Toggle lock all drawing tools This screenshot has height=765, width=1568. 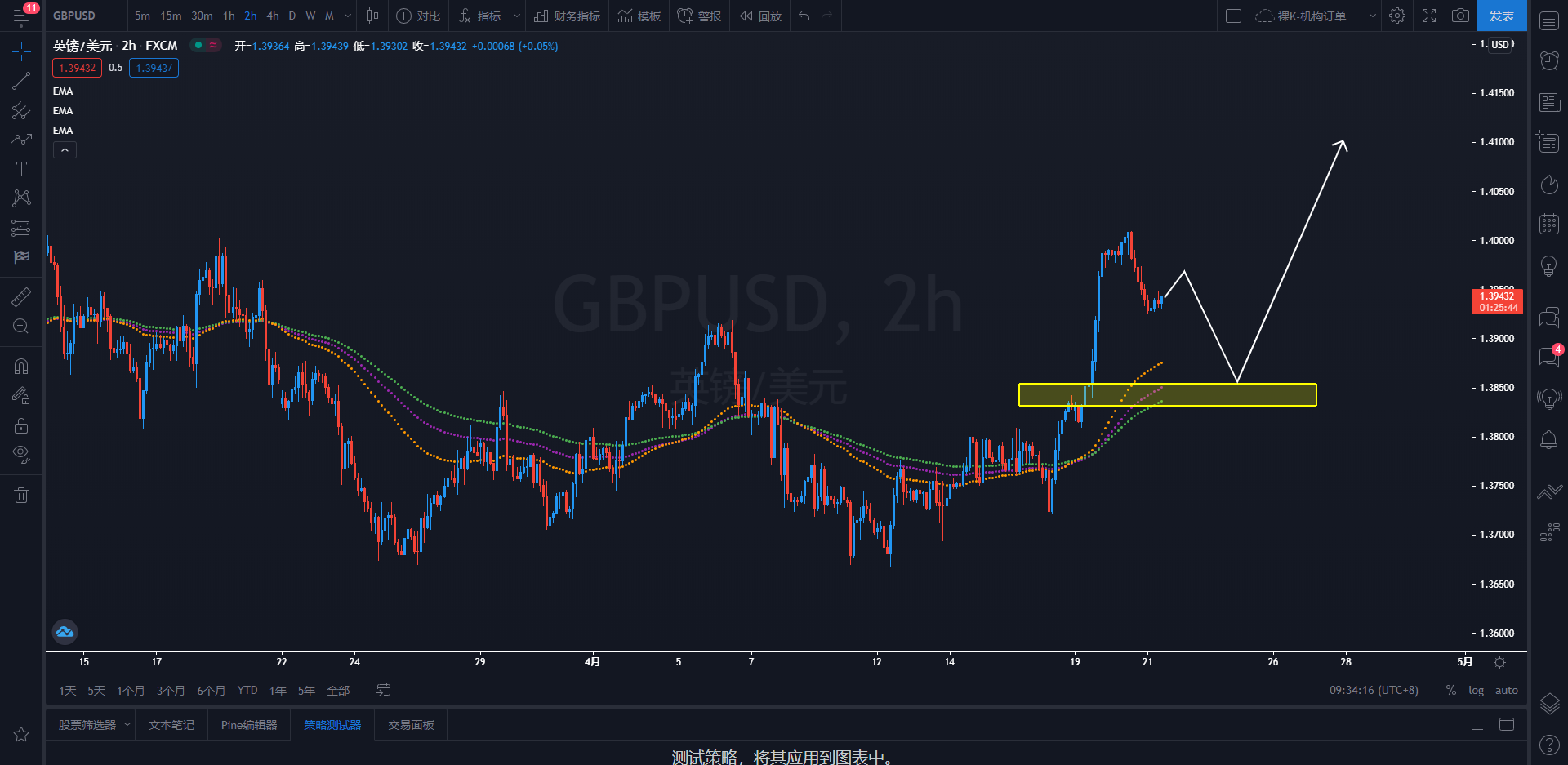click(x=21, y=425)
